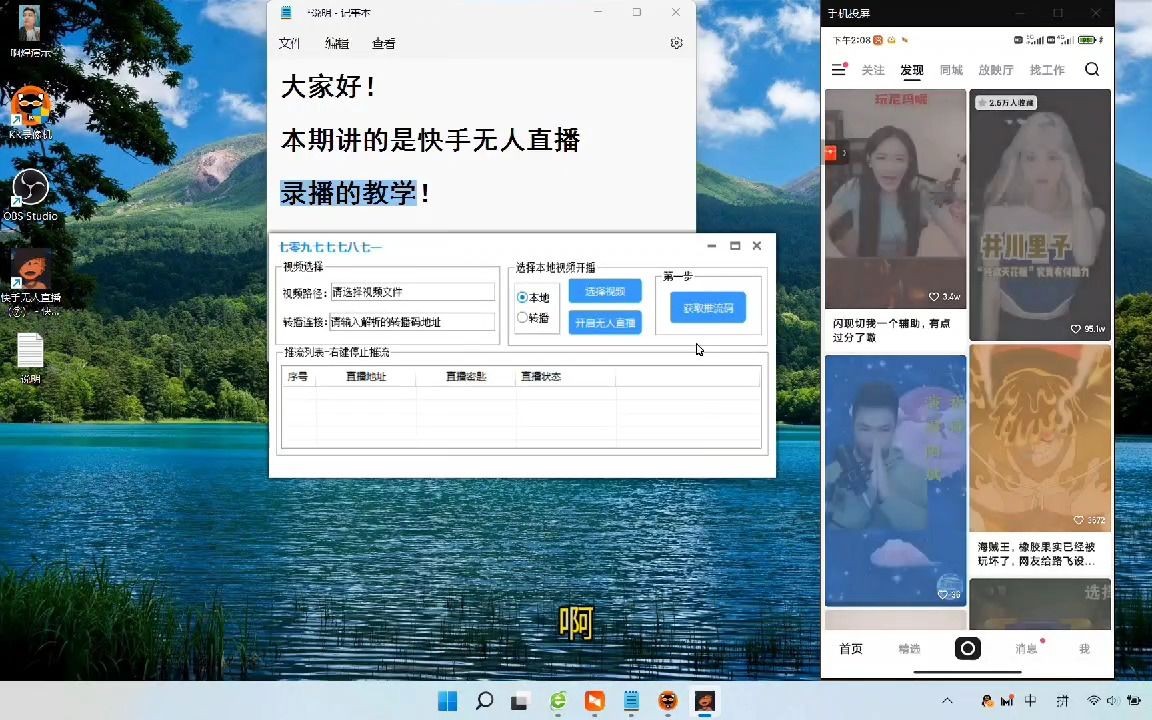1152x720 pixels.
Task: Click the 直播密匙 column header
Action: pos(466,376)
